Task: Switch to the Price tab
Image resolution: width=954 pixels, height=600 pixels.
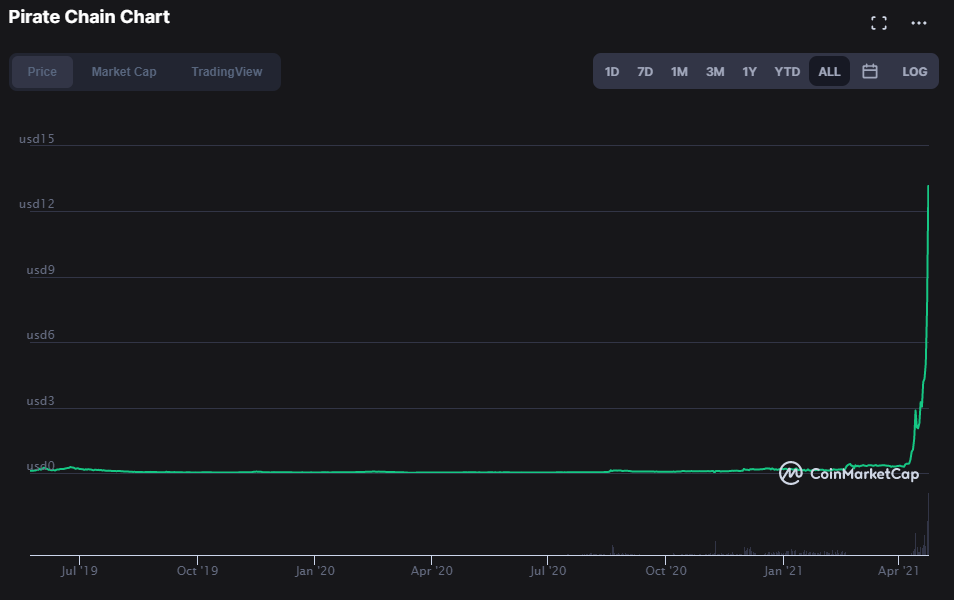Action: point(42,72)
